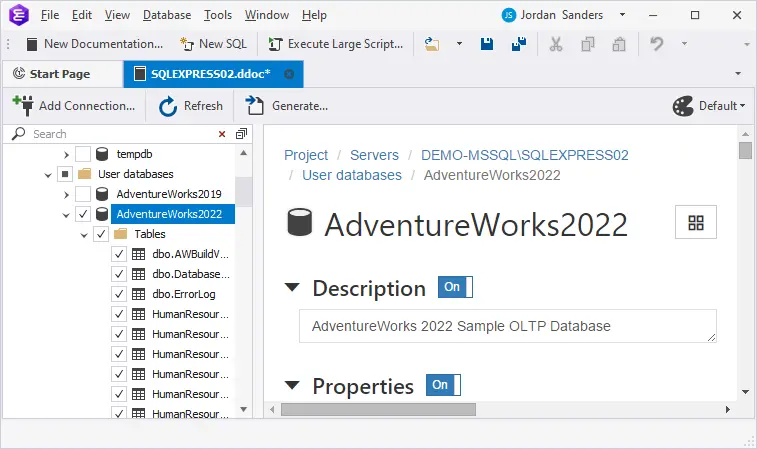Open the Database menu
Screen dimensions: 757x449
coord(167,15)
